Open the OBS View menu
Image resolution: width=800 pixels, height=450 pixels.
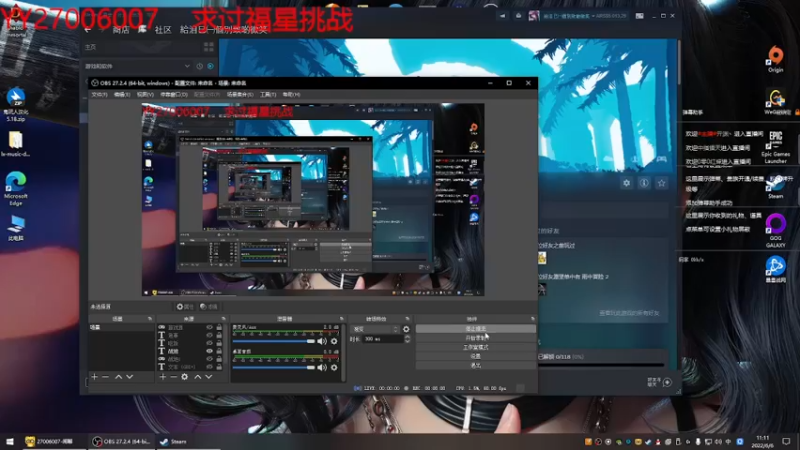click(145, 95)
